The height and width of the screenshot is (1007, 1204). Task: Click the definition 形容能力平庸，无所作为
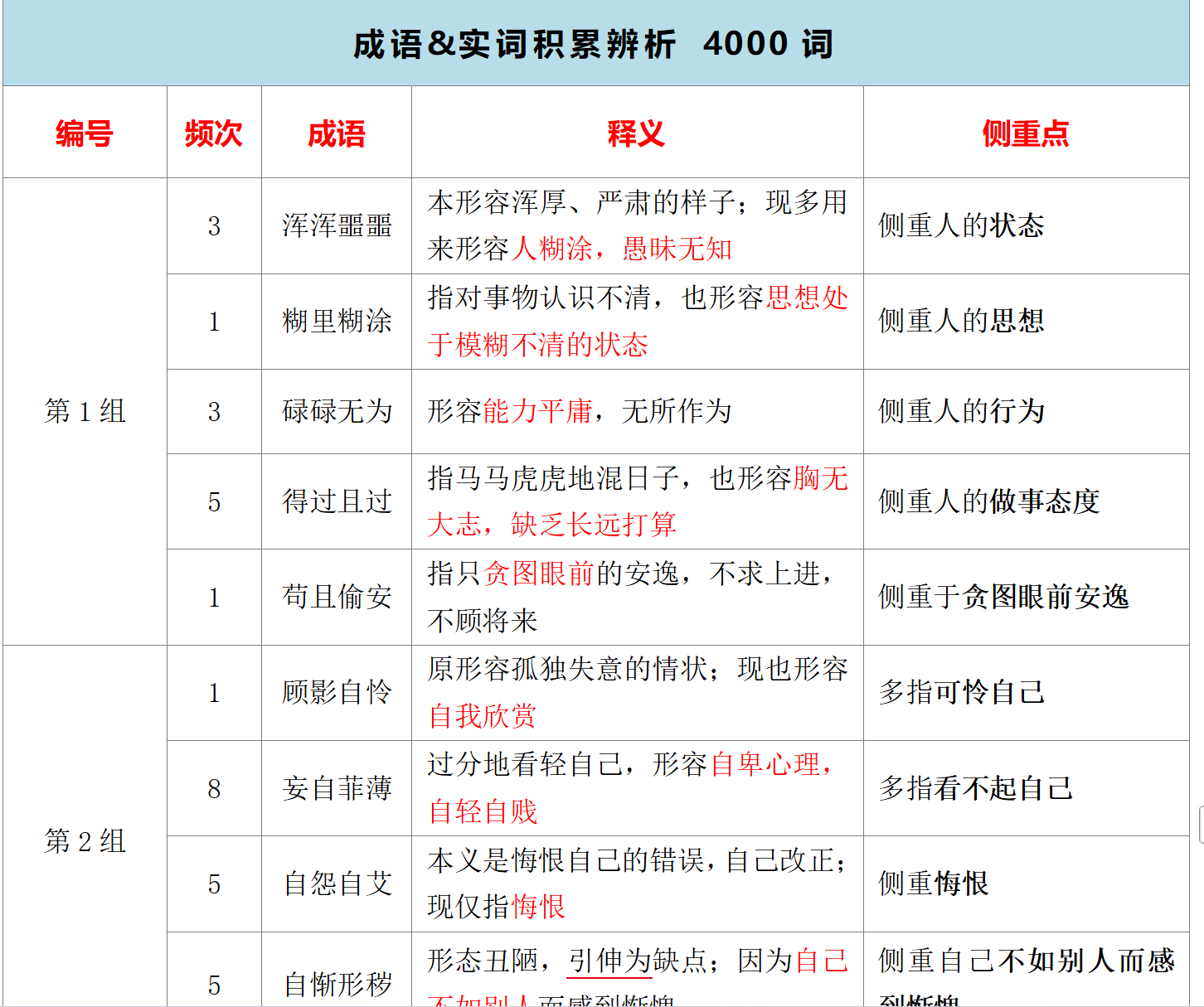(x=637, y=411)
